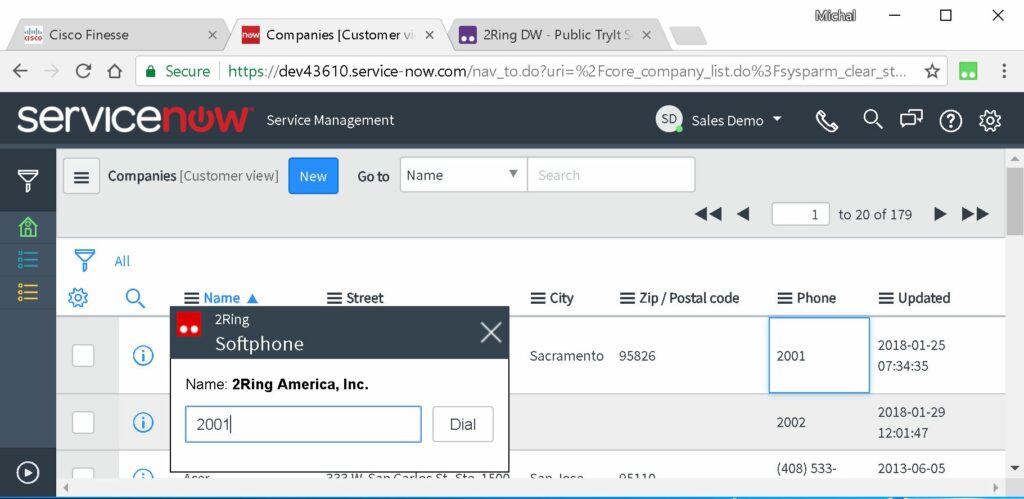Close the Cisco Finesse tab
Screen dimensions: 1024x499
pos(212,35)
